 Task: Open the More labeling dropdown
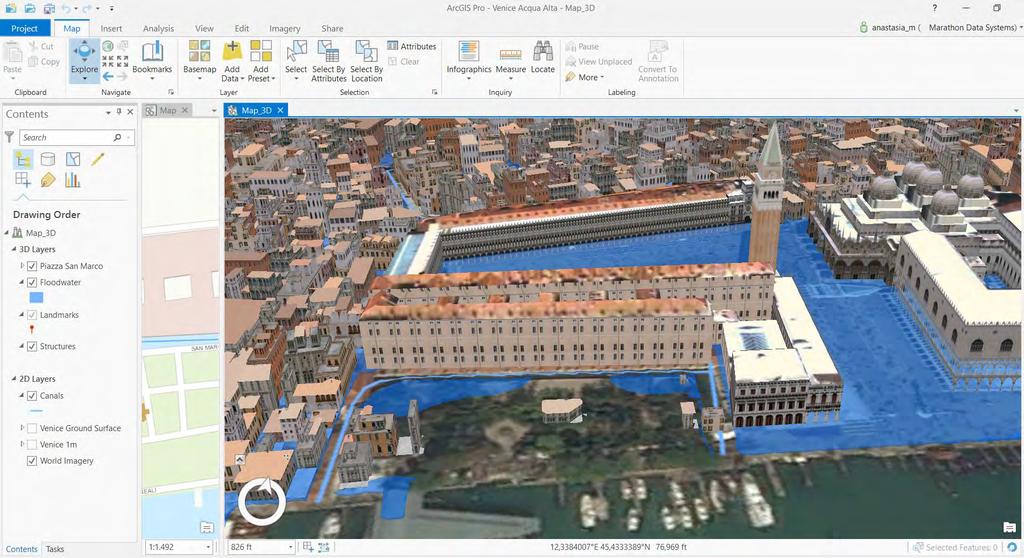[585, 77]
